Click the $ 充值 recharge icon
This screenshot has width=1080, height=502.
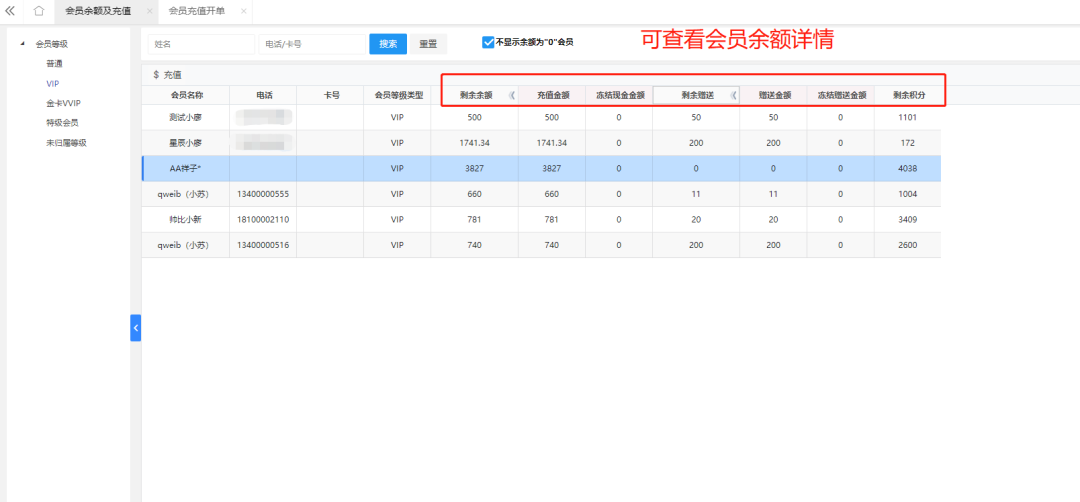click(167, 75)
